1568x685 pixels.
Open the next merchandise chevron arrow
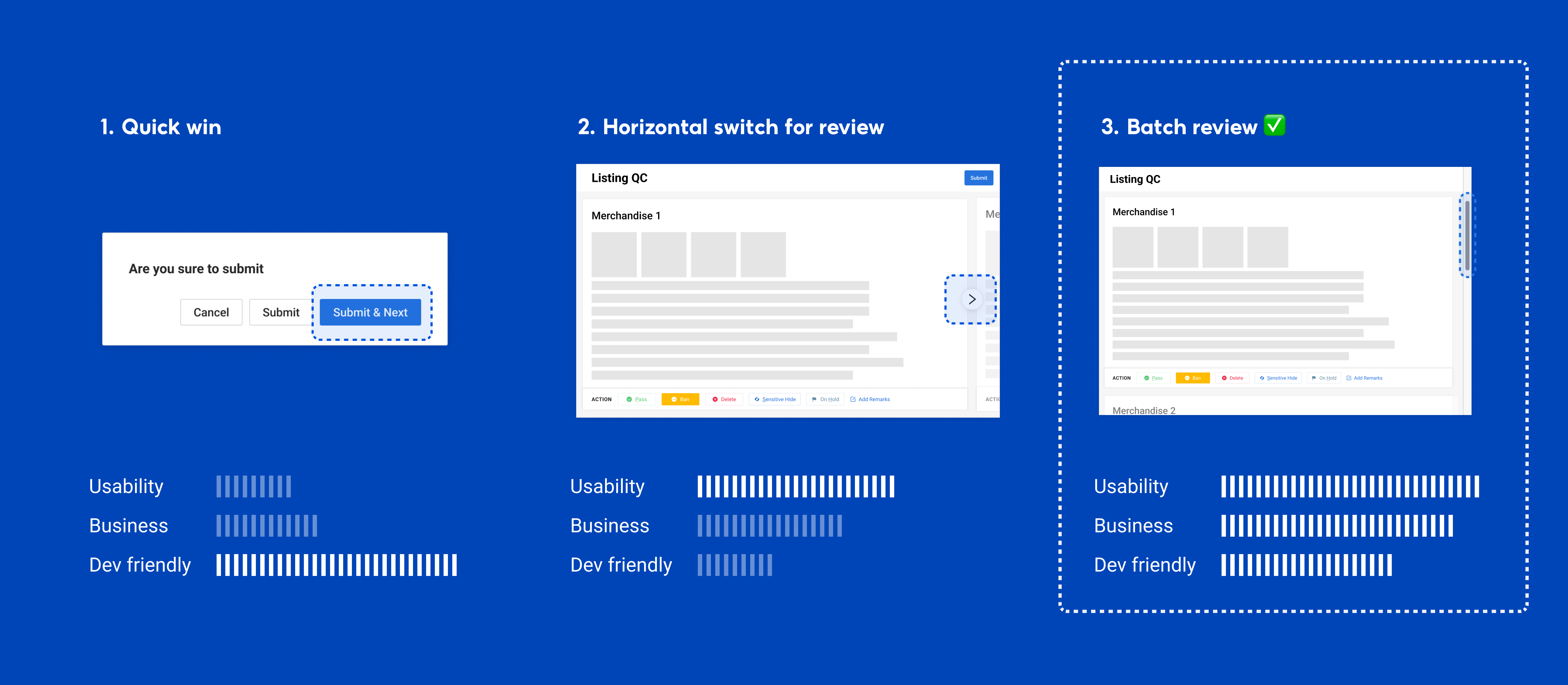(971, 299)
